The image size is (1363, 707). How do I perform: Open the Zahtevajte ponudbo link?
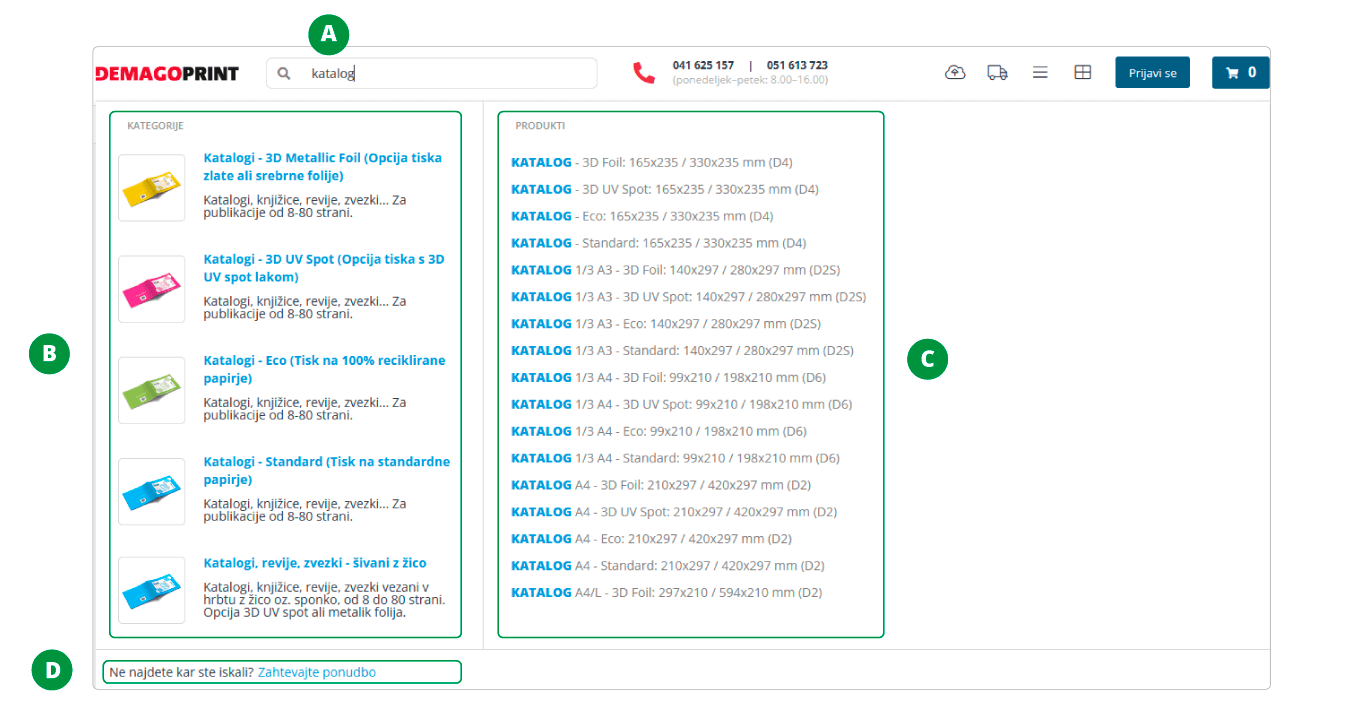click(316, 672)
